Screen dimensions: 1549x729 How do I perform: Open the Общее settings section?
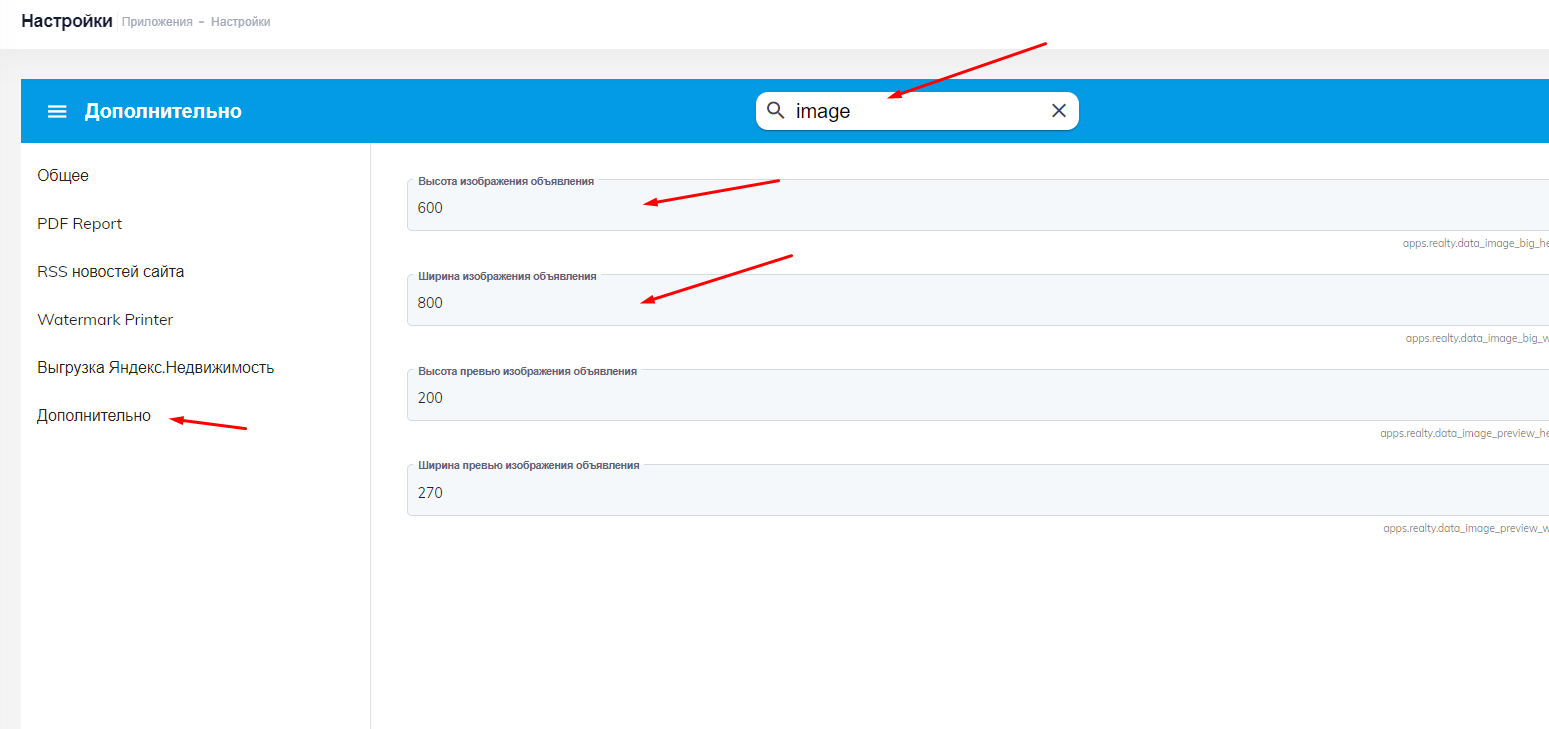click(x=63, y=176)
